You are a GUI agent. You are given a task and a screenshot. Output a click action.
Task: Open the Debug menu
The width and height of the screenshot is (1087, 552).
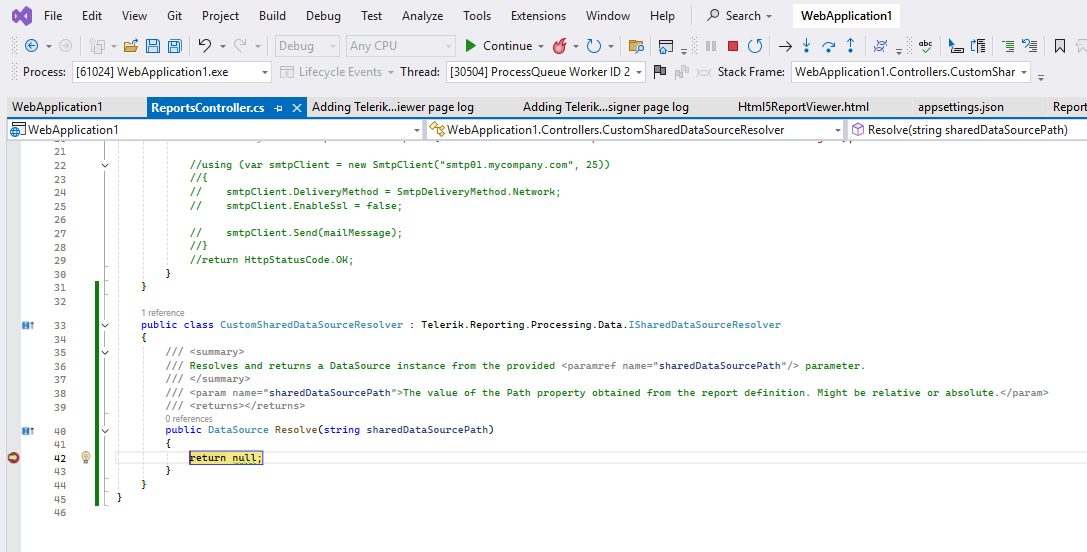[322, 16]
